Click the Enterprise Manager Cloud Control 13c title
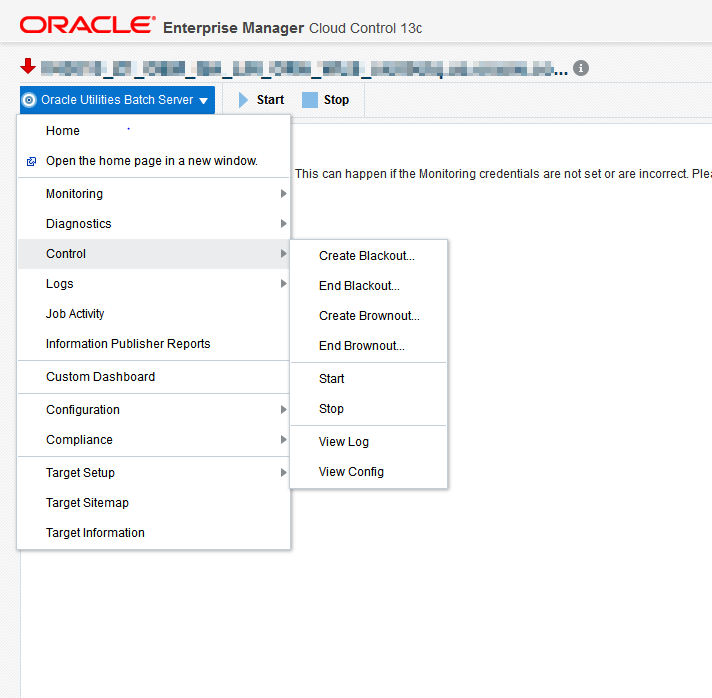Screen dimensions: 712x698 (x=292, y=28)
